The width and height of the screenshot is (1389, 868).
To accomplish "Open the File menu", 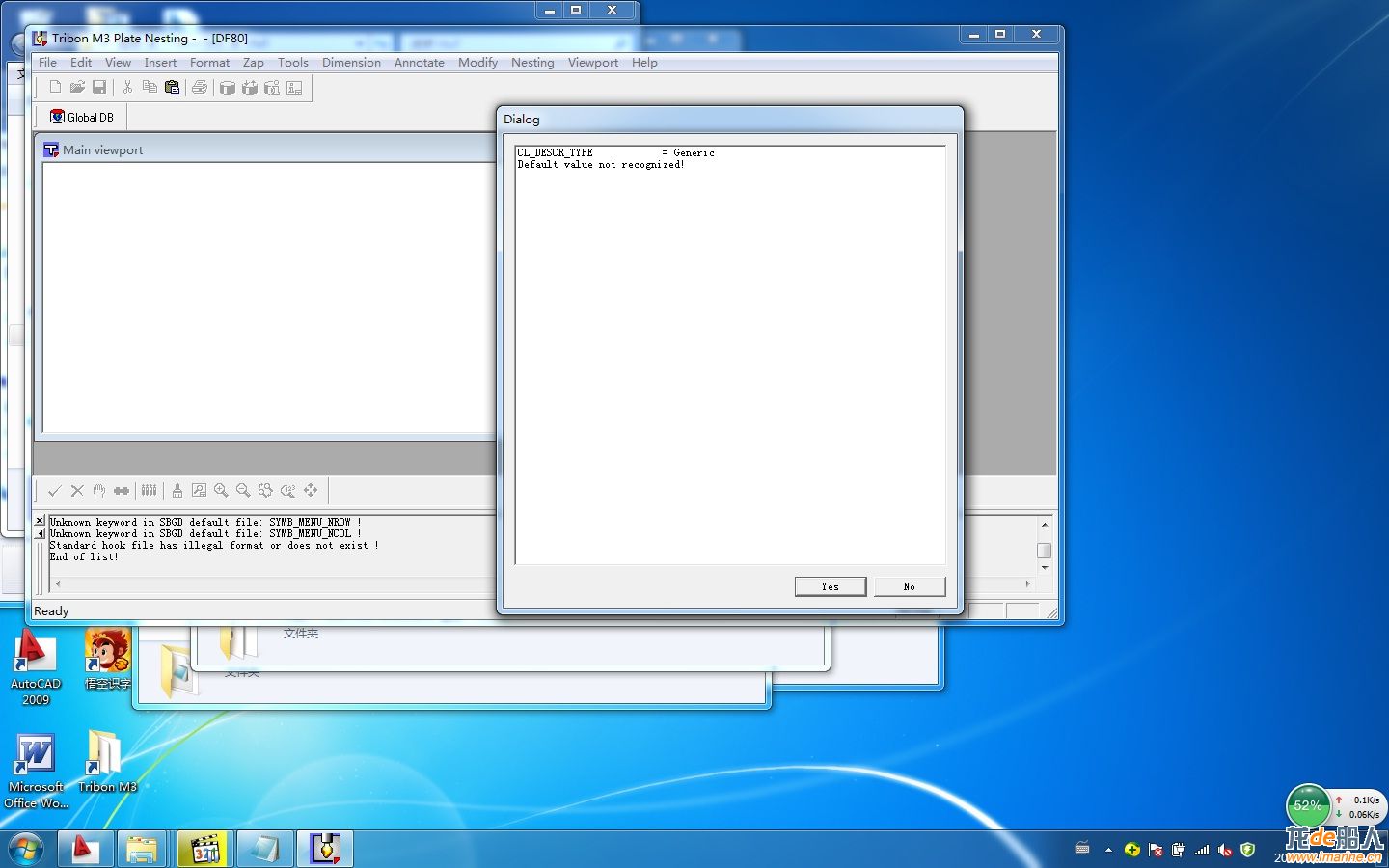I will pos(47,63).
